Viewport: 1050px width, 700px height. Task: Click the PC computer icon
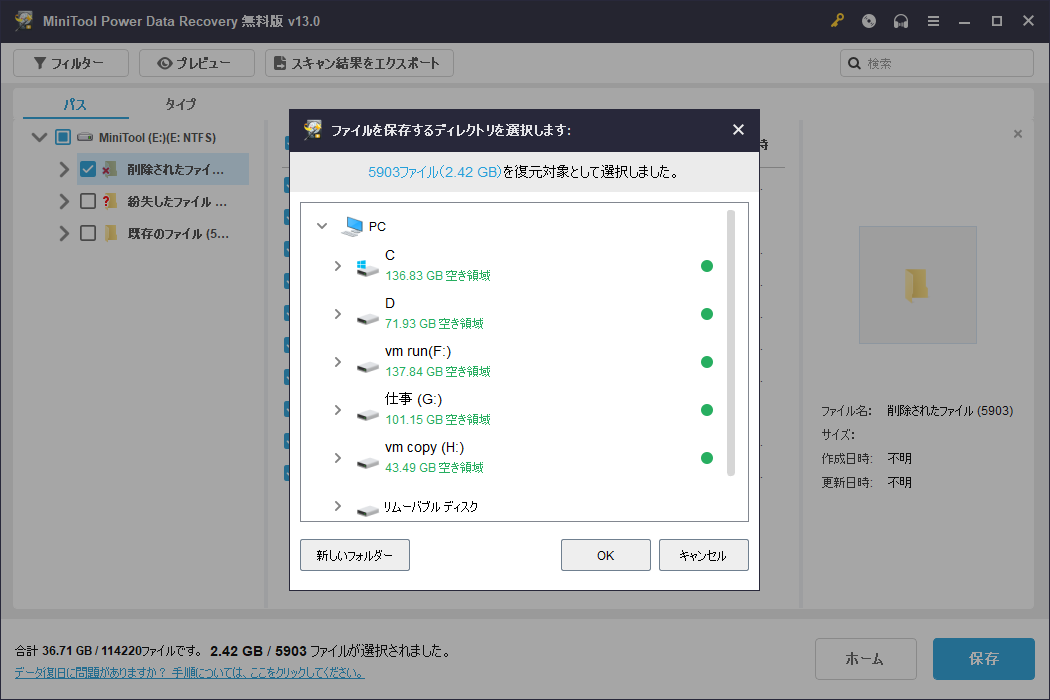coord(352,226)
